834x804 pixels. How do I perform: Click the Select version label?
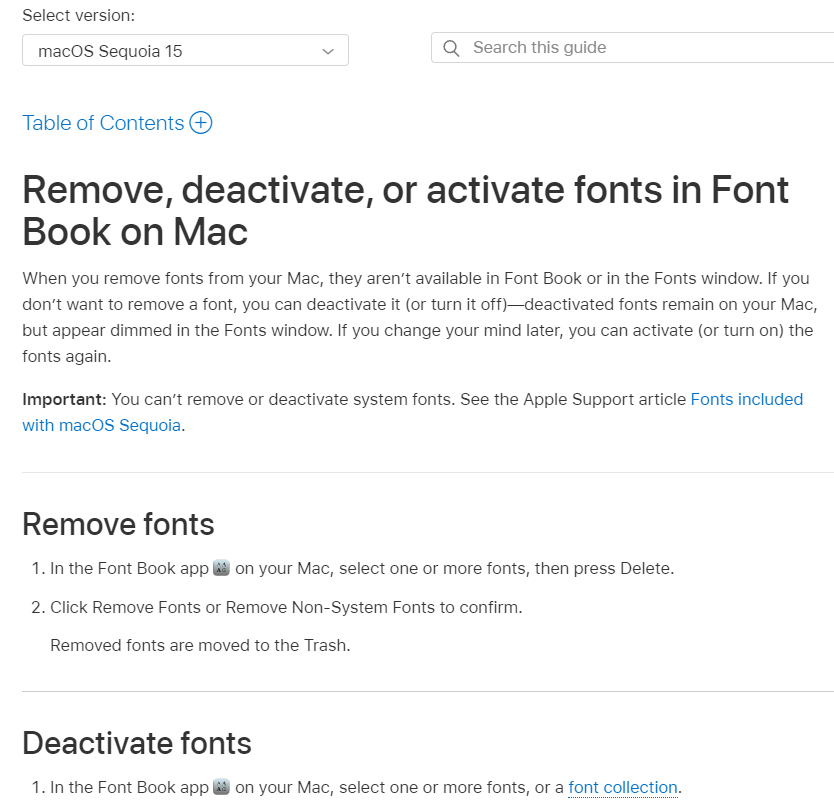click(x=79, y=15)
